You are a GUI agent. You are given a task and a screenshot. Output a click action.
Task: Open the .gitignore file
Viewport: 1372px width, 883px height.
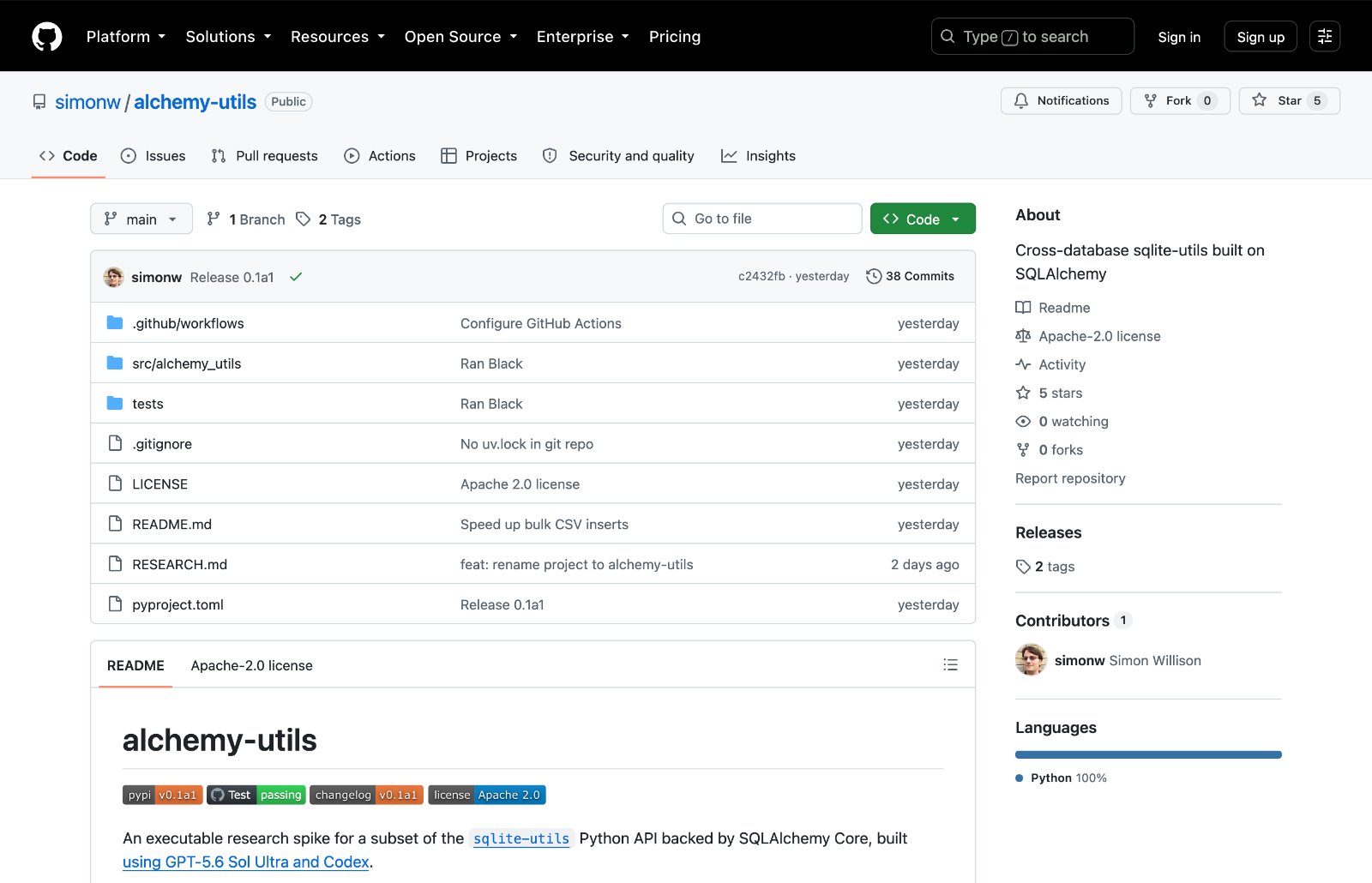162,444
